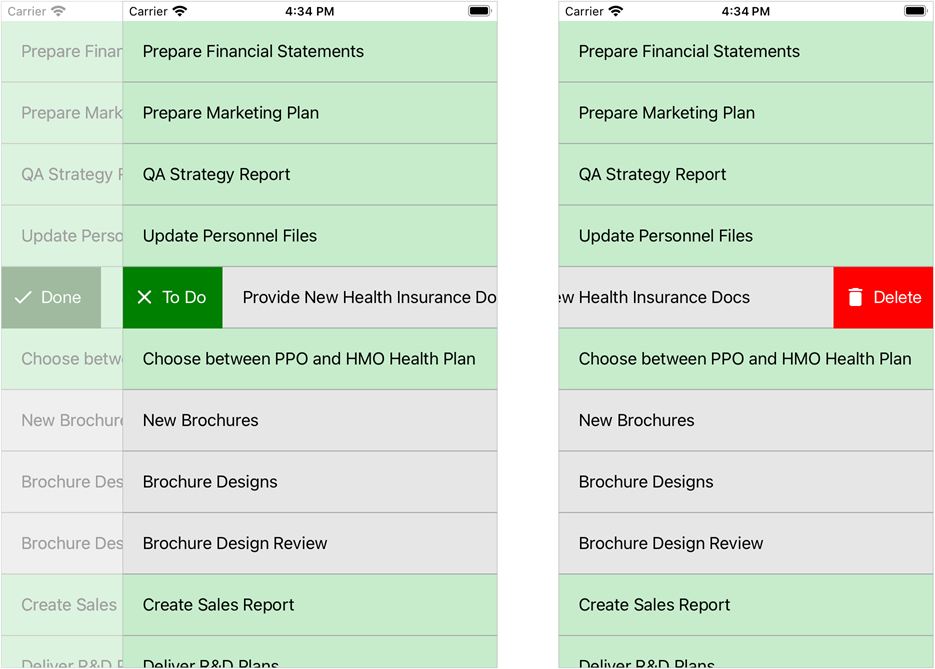
Task: Select QA Strategy Report in the middle list
Action: [x=217, y=175]
